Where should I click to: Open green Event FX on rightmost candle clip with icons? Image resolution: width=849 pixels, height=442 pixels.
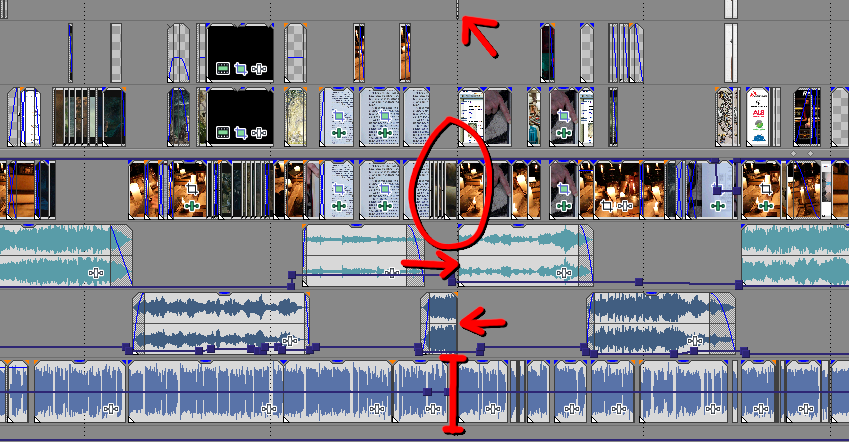pyautogui.click(x=765, y=206)
